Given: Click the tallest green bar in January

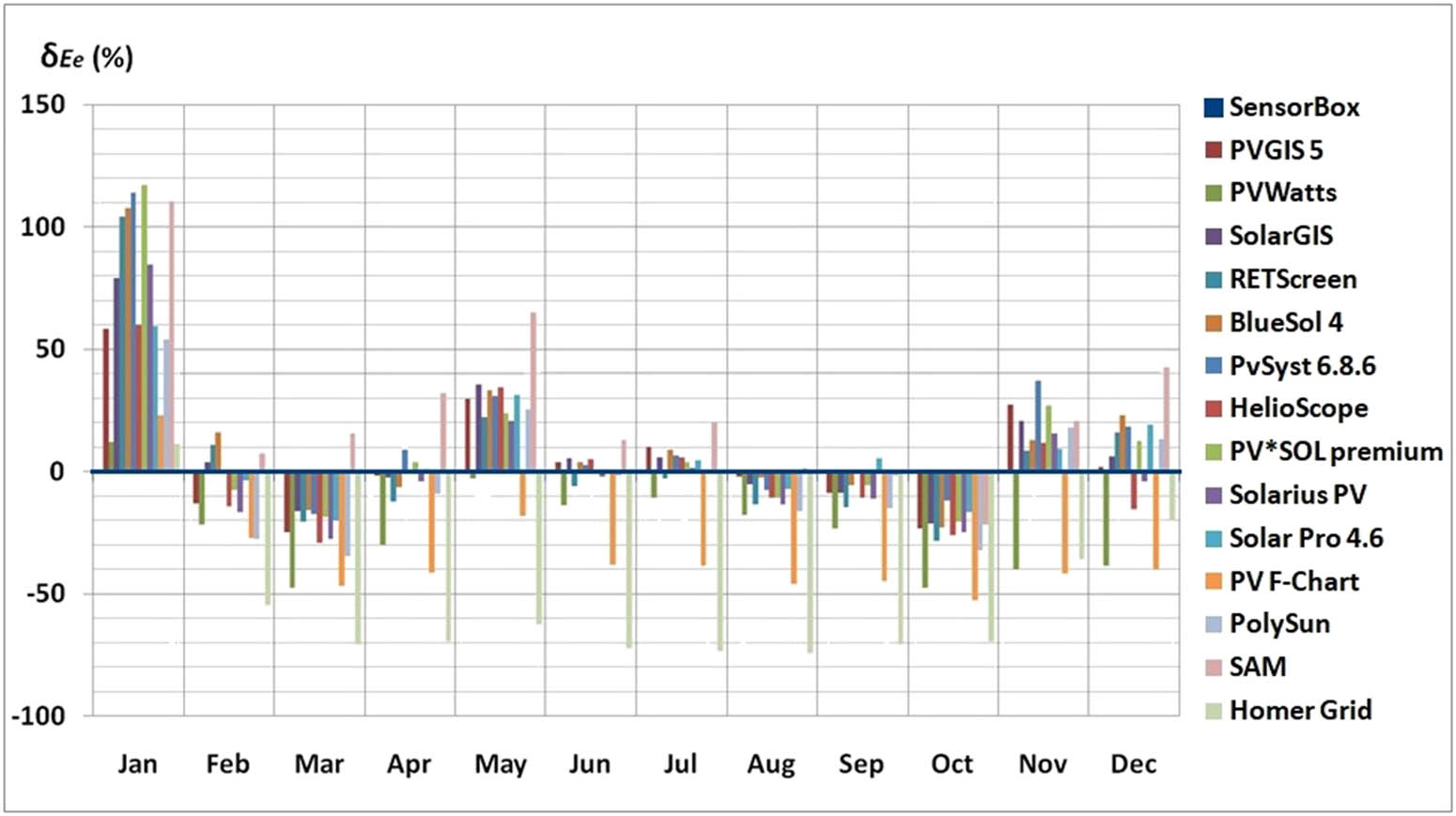Looking at the screenshot, I should 143,282.
